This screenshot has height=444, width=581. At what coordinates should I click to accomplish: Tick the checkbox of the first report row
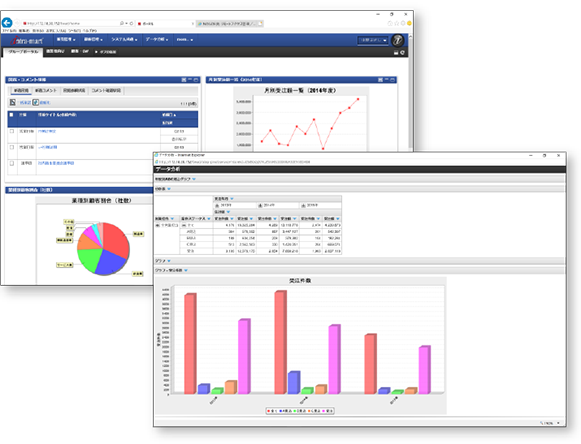(x=12, y=131)
